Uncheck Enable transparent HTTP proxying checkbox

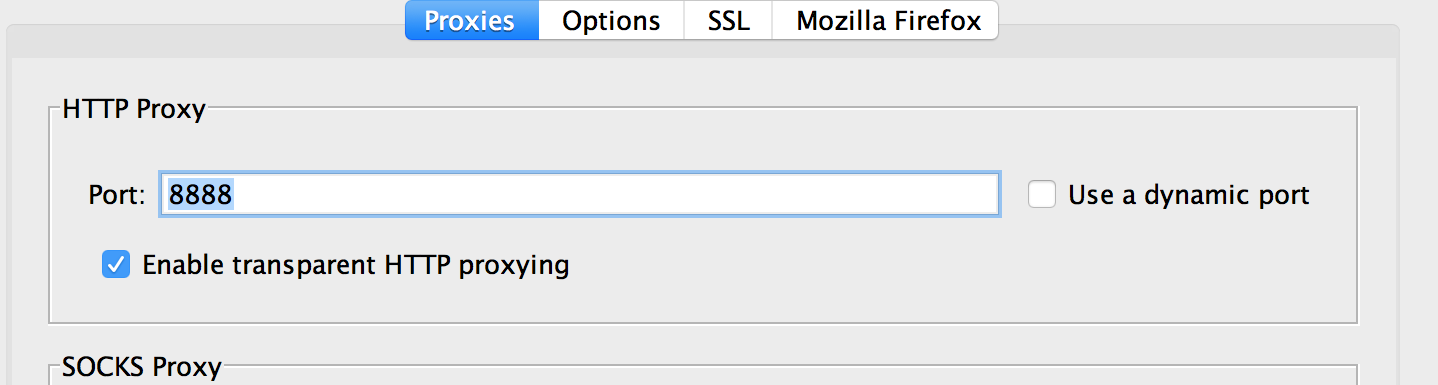pos(117,265)
